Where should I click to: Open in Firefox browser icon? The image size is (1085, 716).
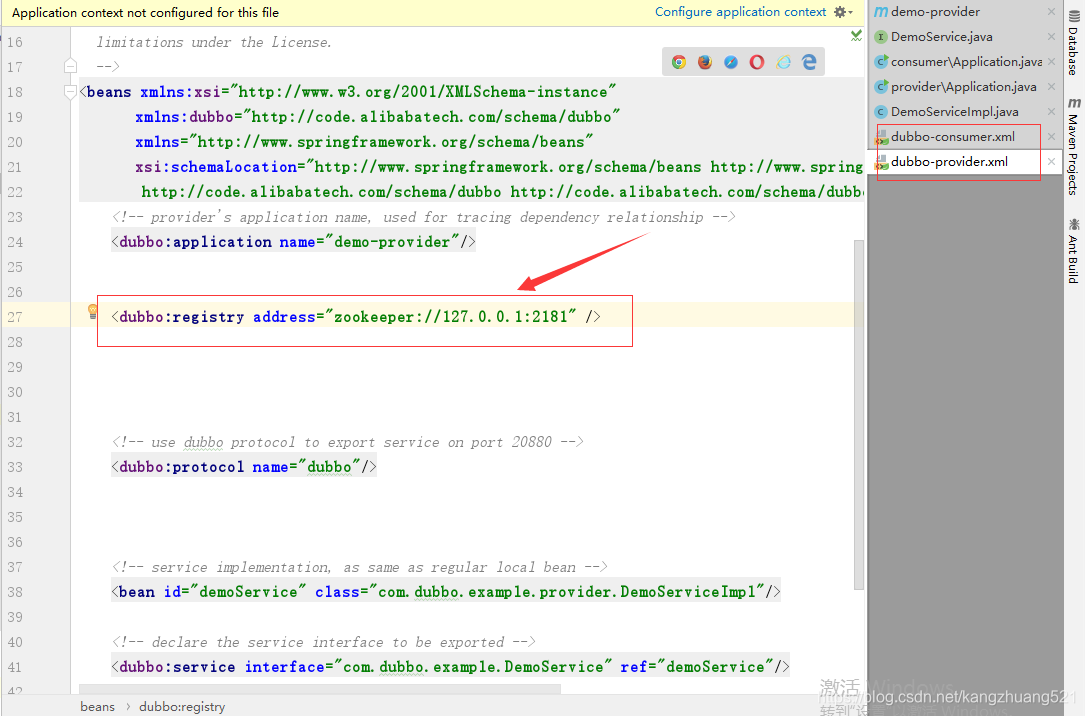704,62
